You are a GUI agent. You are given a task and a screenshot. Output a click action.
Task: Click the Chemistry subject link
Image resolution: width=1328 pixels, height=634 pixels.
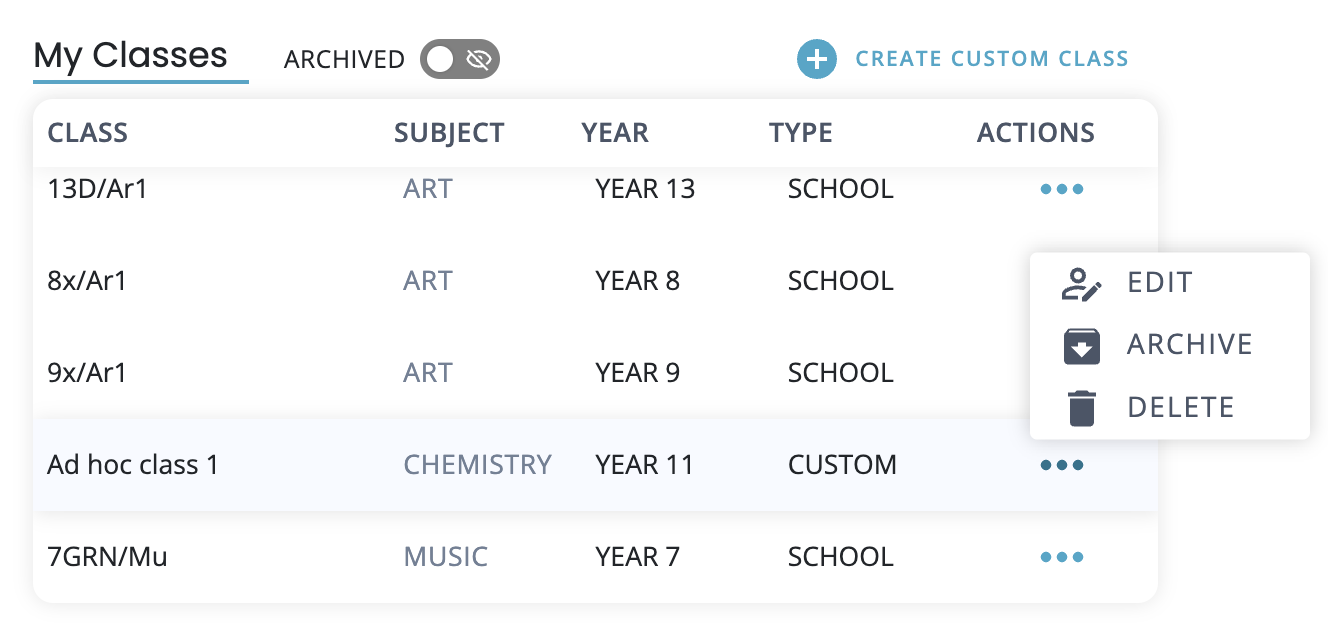[x=477, y=465]
